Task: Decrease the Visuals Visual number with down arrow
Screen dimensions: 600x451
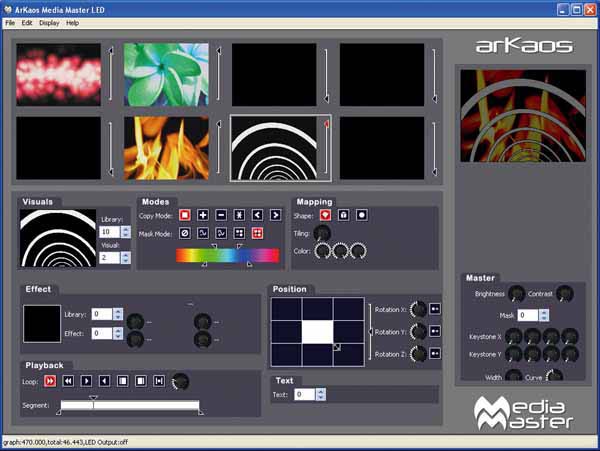Action: (126, 261)
